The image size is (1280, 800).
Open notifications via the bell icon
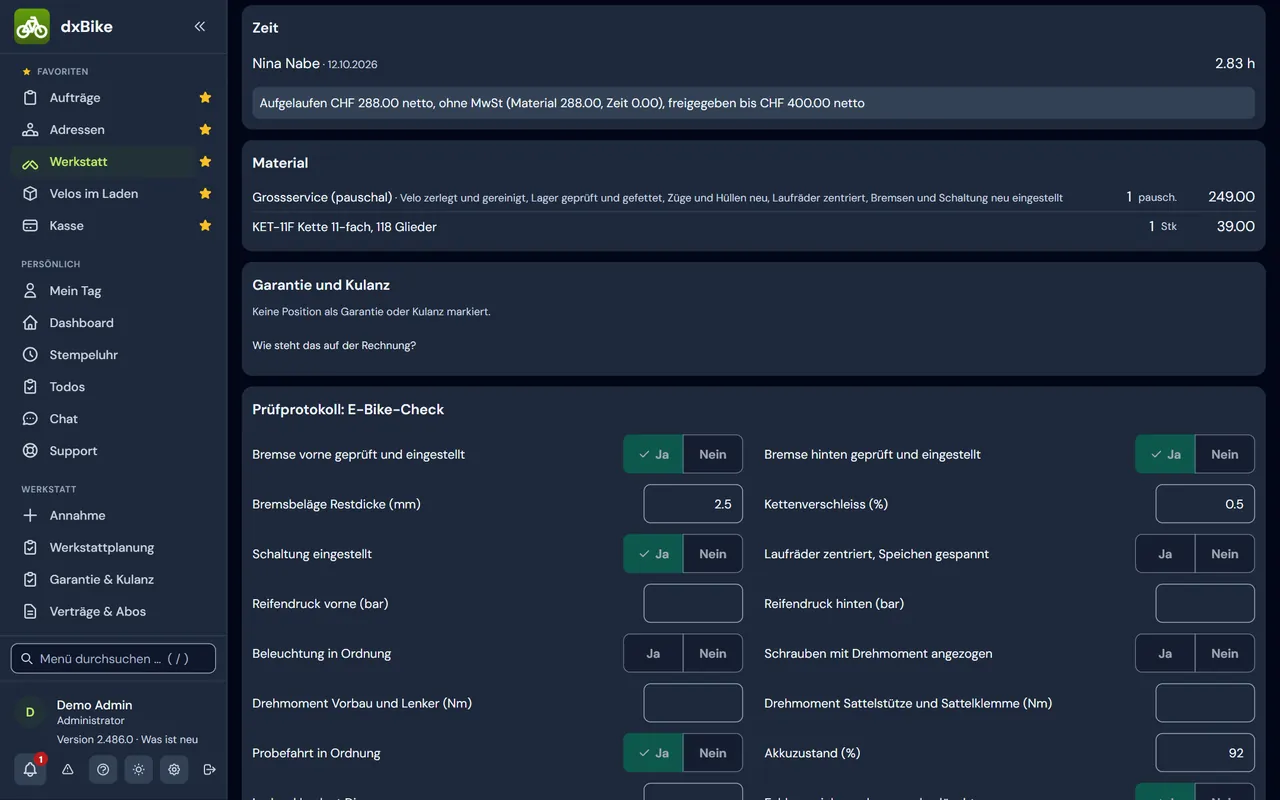30,769
